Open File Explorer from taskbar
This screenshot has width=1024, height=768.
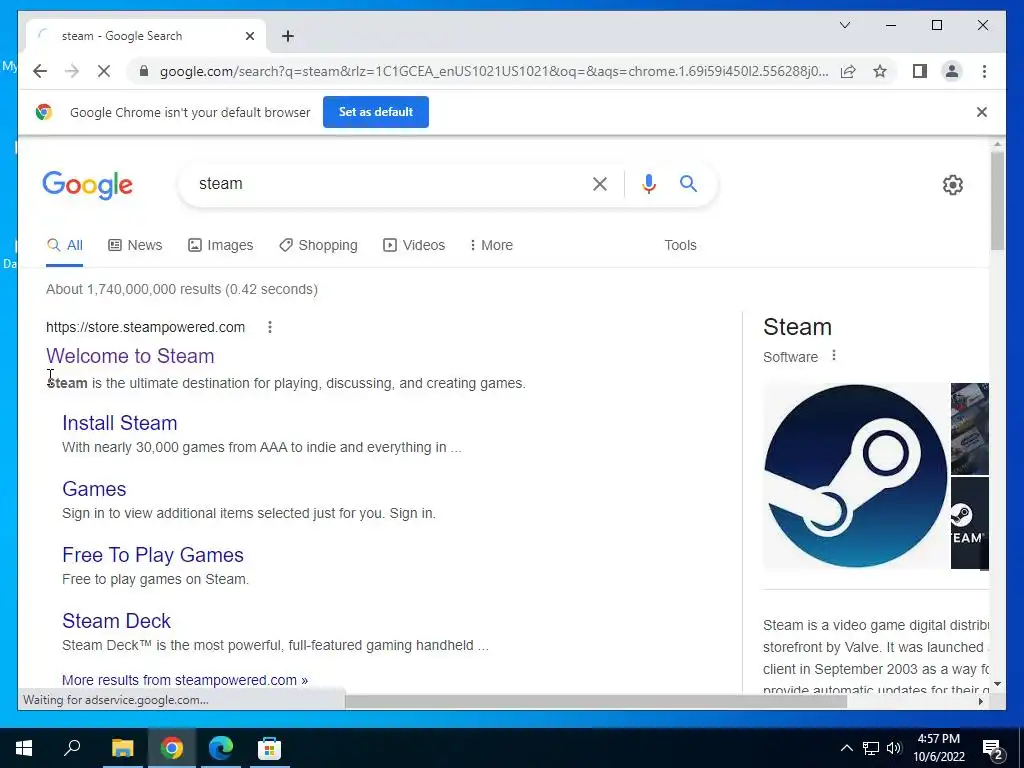pyautogui.click(x=122, y=748)
